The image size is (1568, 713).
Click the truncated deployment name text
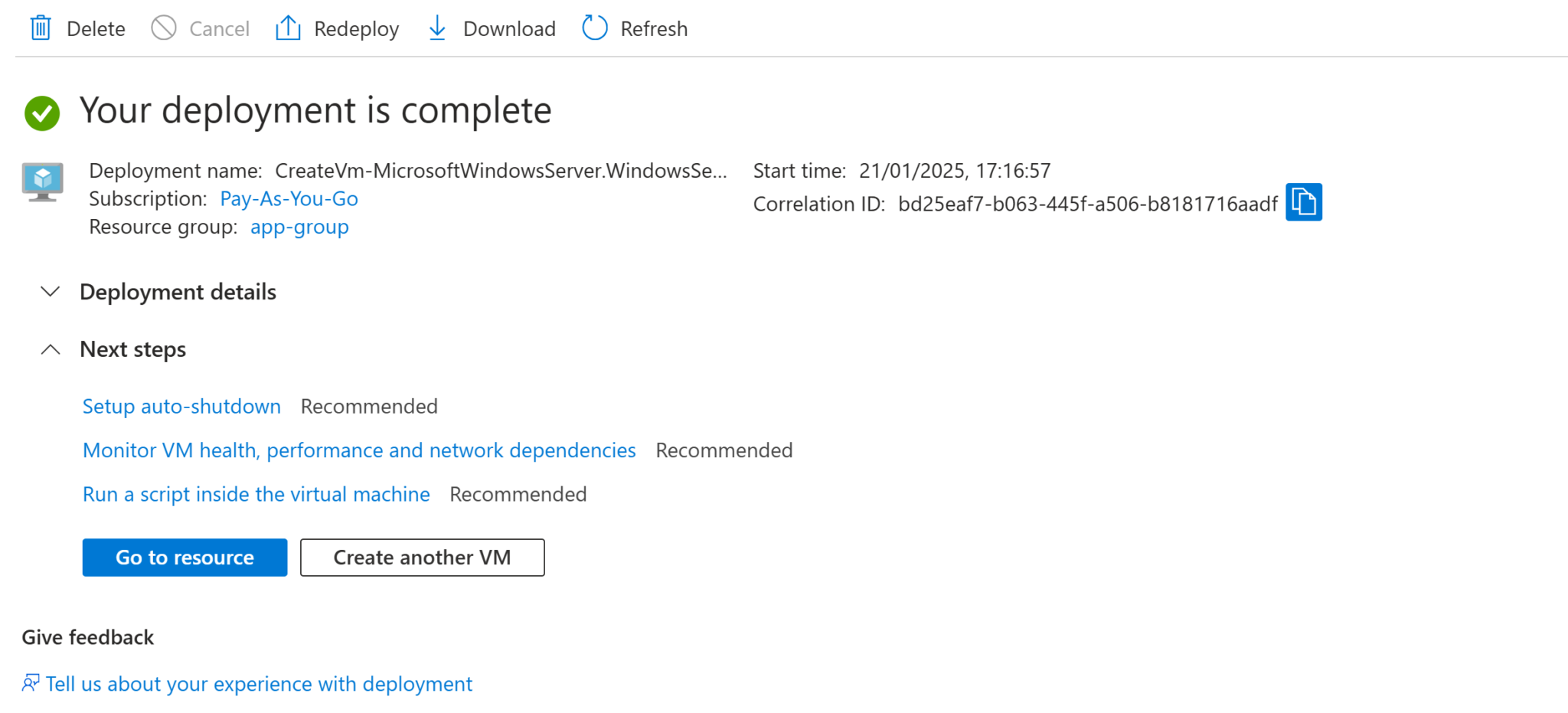pos(501,171)
